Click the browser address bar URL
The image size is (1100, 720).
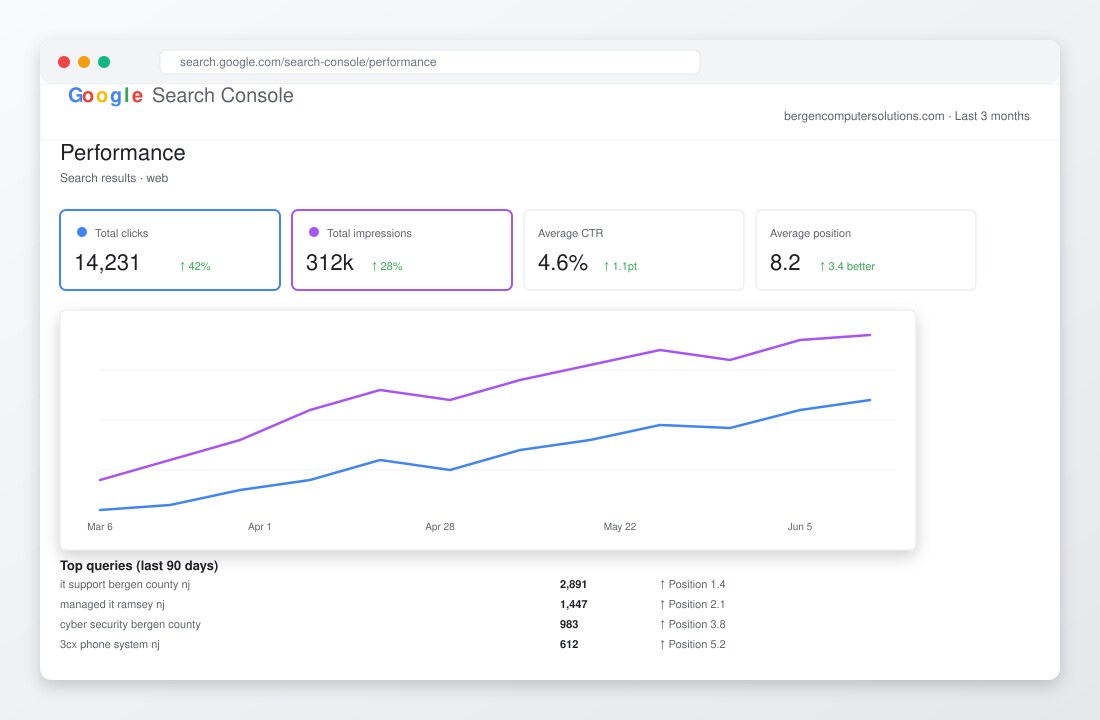[x=308, y=62]
